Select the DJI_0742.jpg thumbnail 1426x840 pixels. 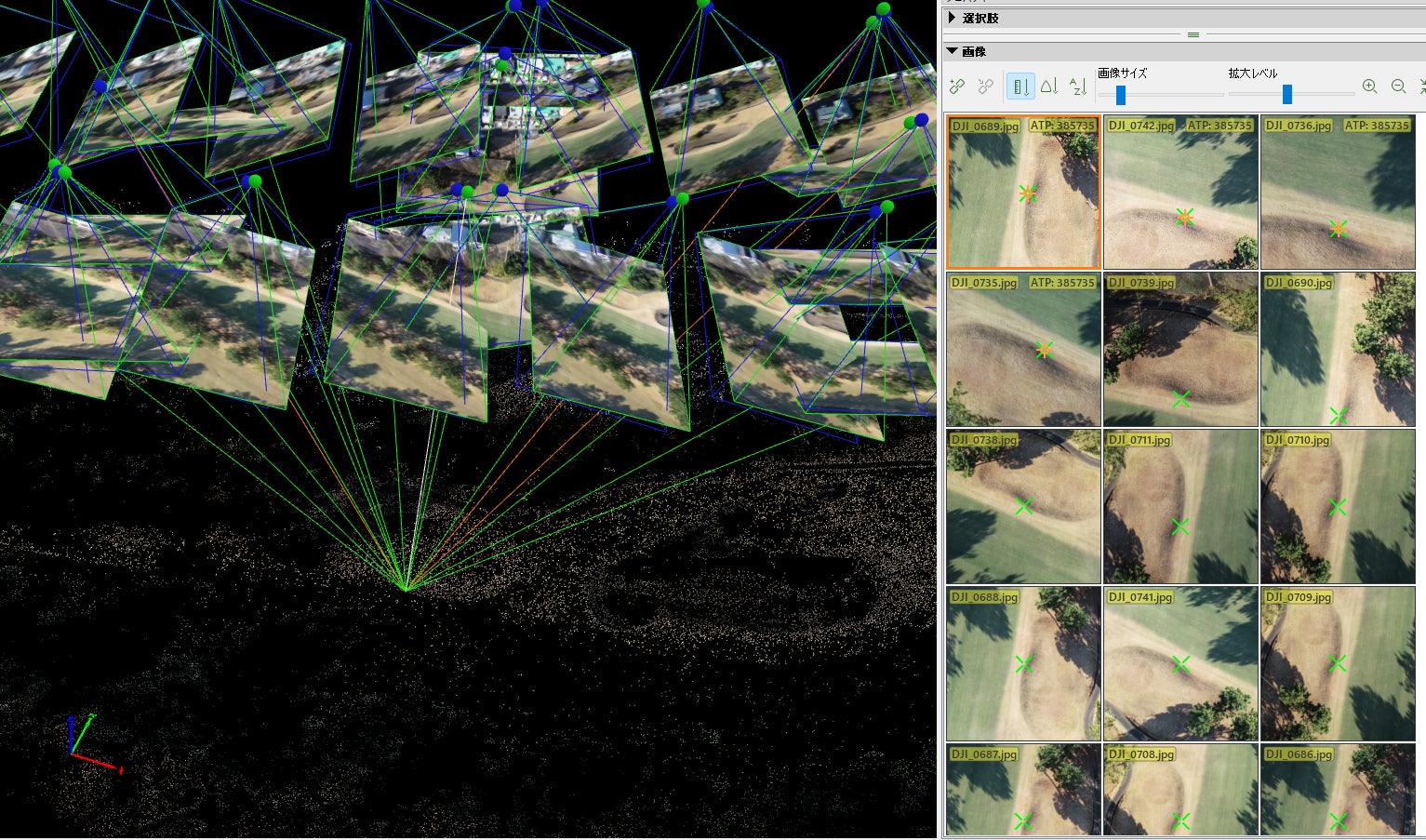click(x=1180, y=192)
